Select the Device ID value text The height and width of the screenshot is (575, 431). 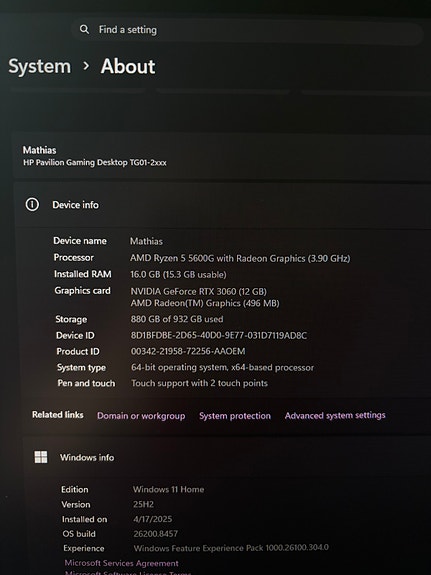219,335
